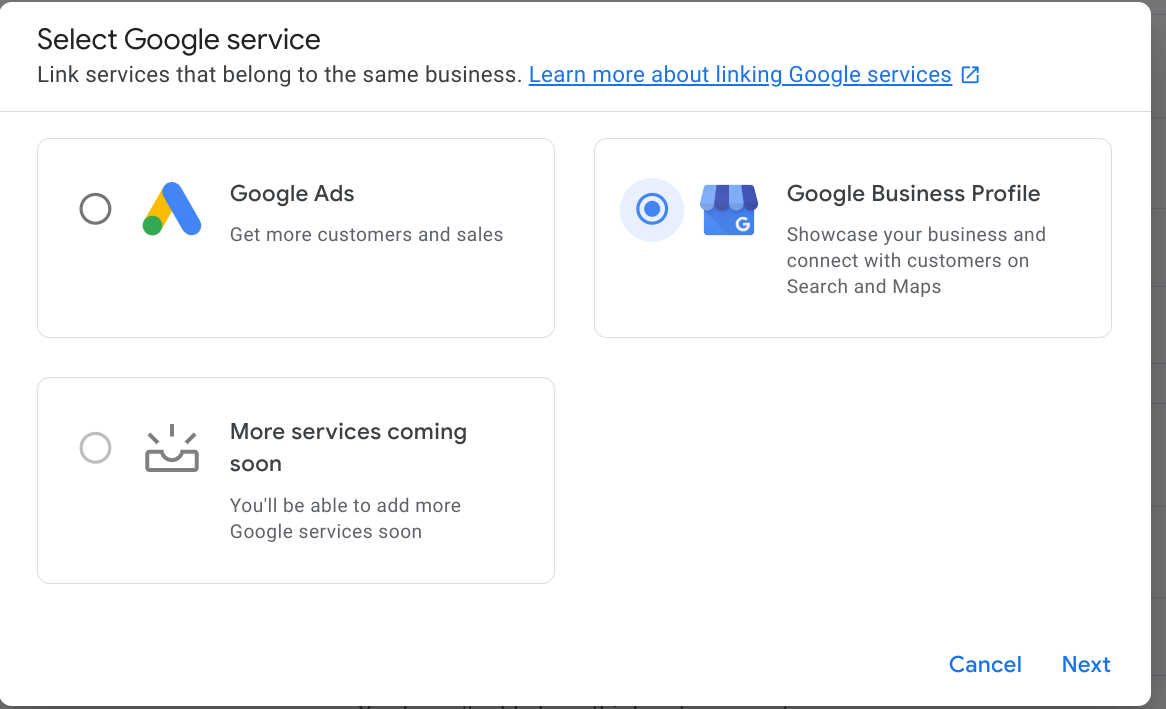Click the selected Google Business Profile radio button

coord(652,209)
